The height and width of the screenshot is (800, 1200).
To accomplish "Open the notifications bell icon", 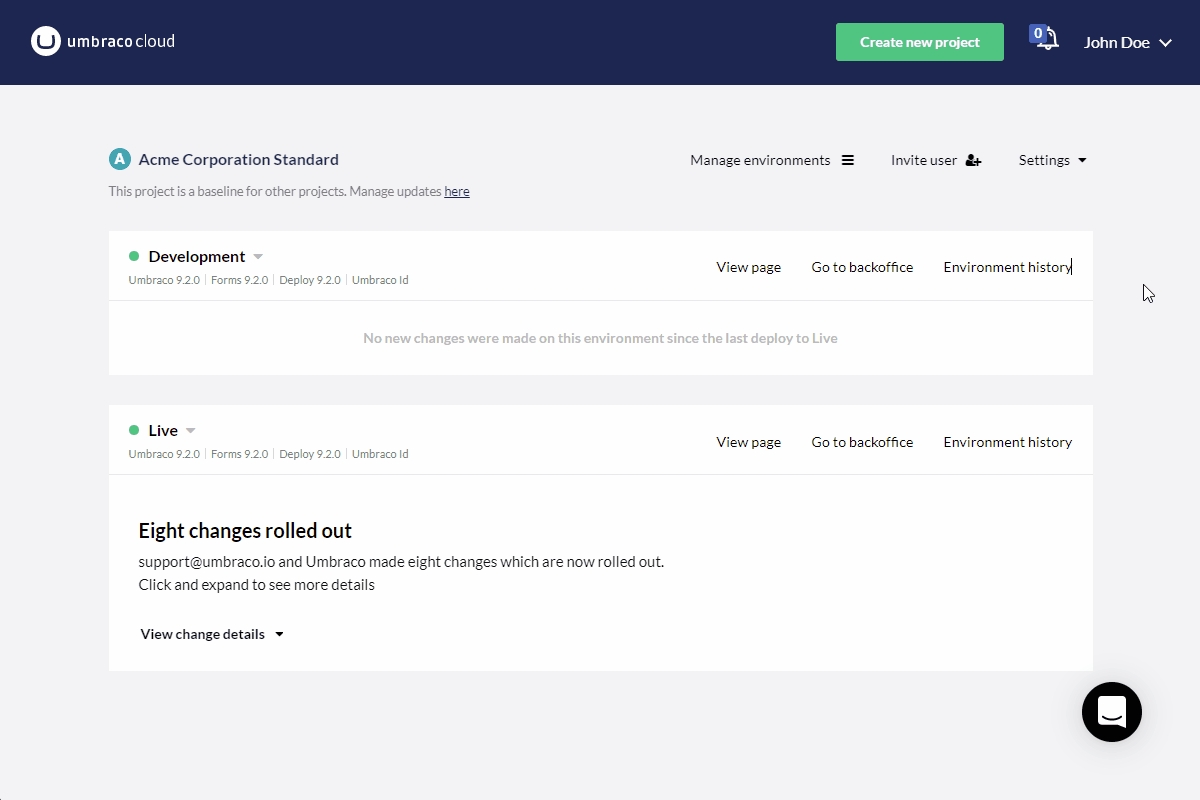I will click(1045, 40).
